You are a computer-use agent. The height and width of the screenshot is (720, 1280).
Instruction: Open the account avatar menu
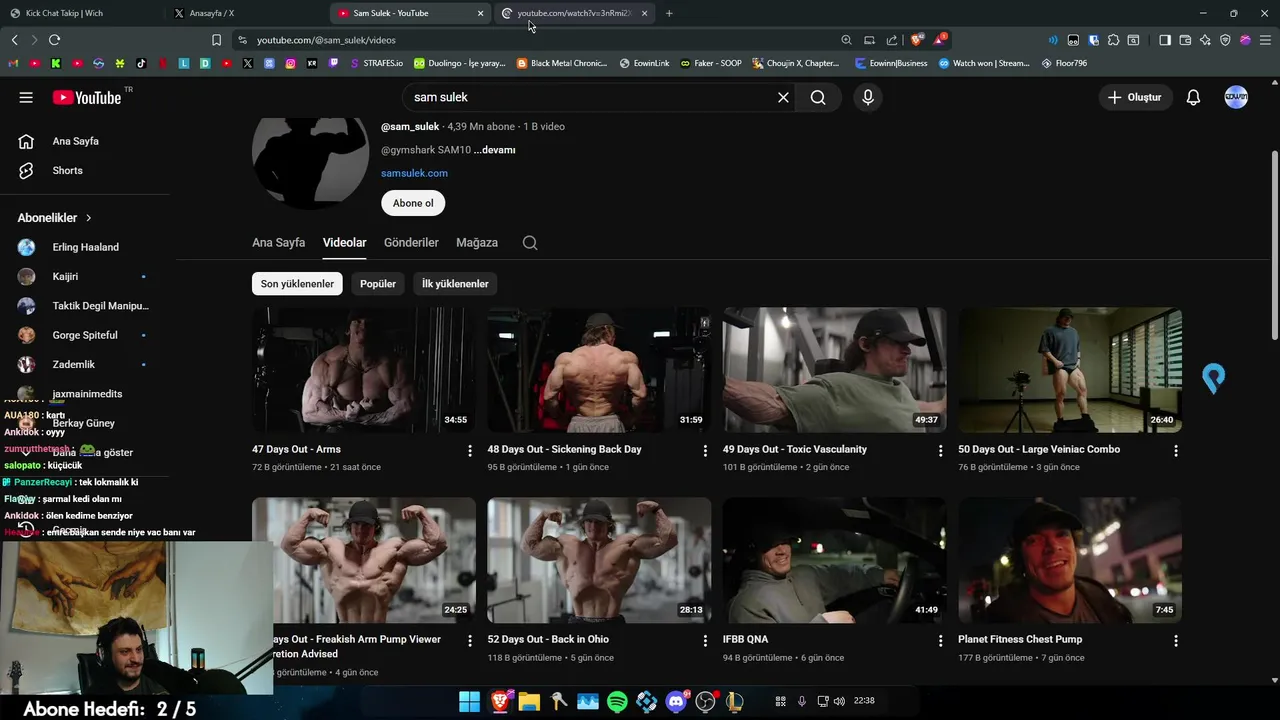pos(1236,97)
